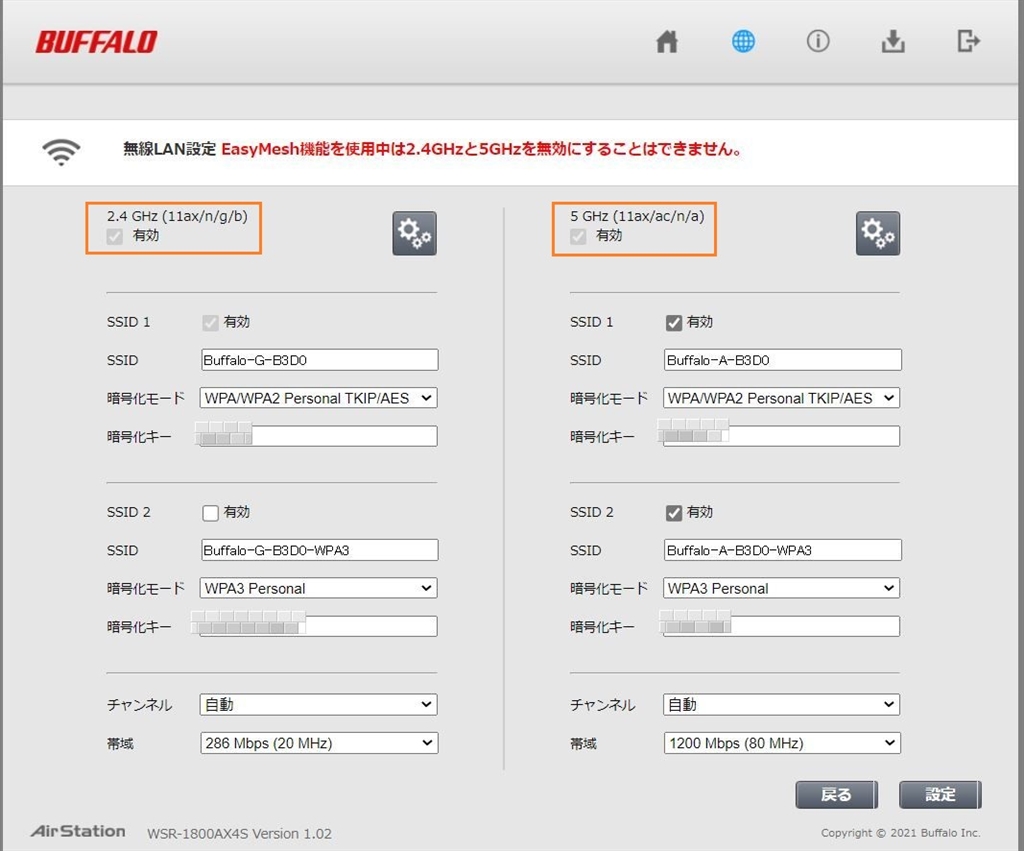Open the 1200 Mbps (80 MHz) bandwidth dropdown

tap(782, 743)
